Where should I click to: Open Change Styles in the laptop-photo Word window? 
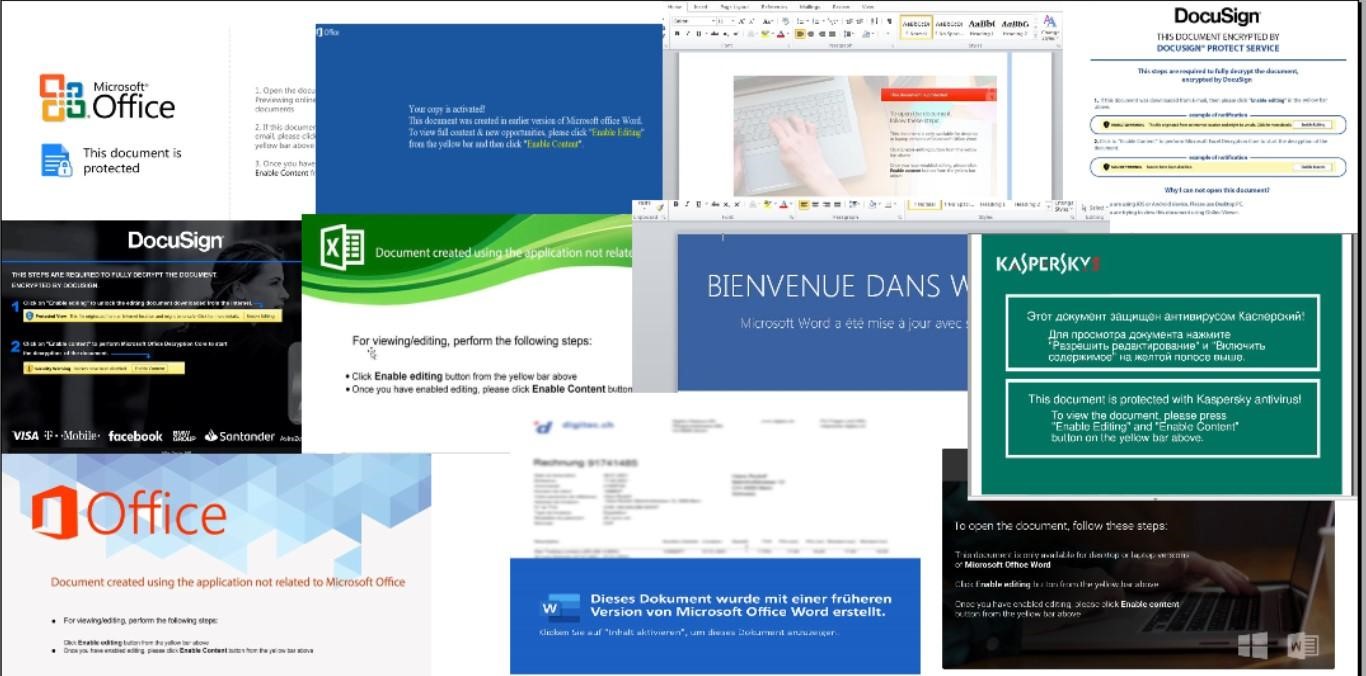(1050, 27)
